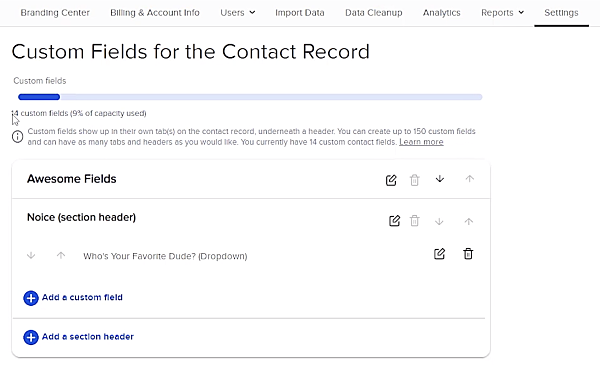600x365 pixels.
Task: Click Custom Fields for the Contact Record heading
Action: pyautogui.click(x=191, y=52)
